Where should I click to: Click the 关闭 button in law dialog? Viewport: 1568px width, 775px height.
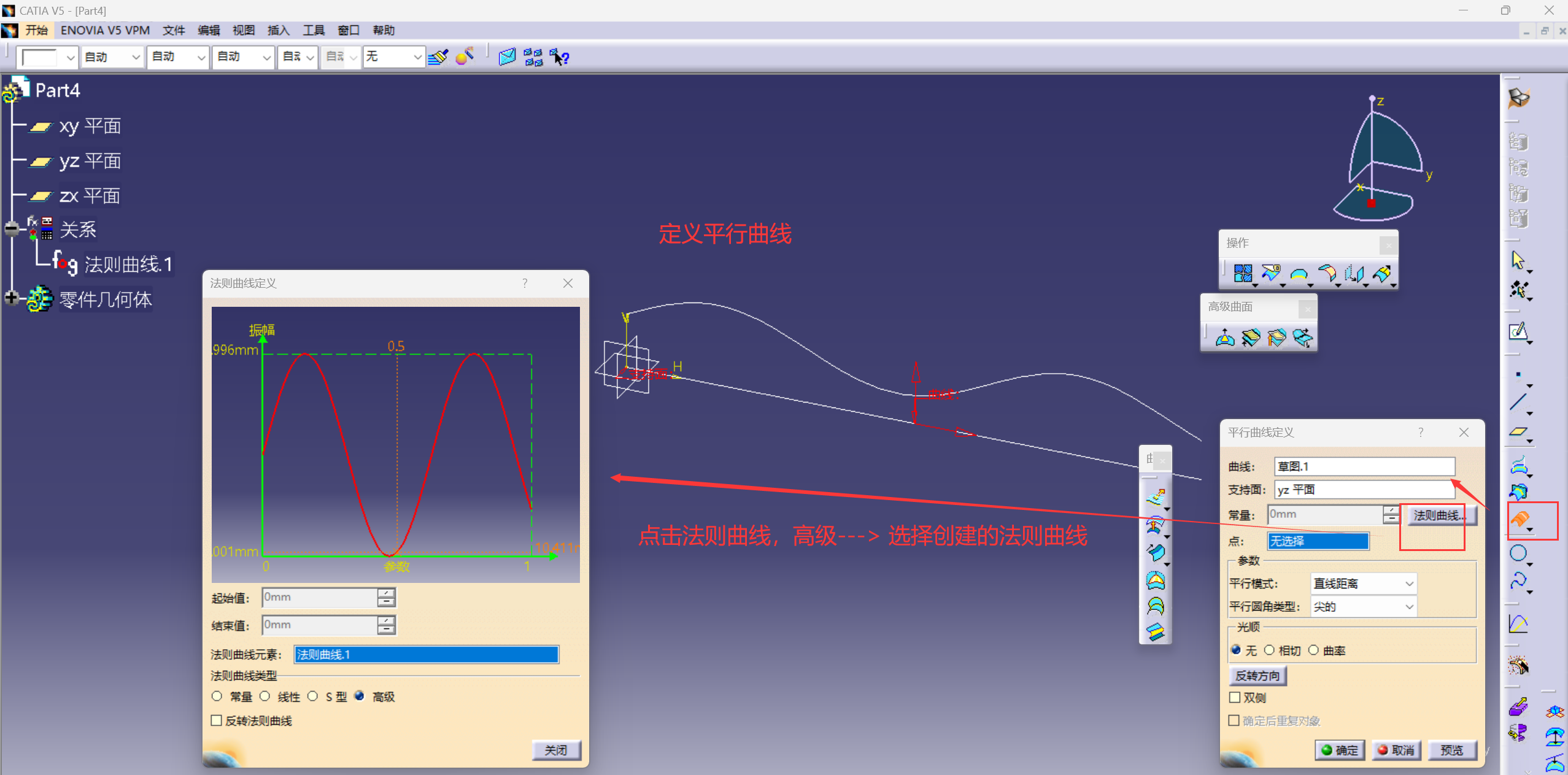click(556, 750)
